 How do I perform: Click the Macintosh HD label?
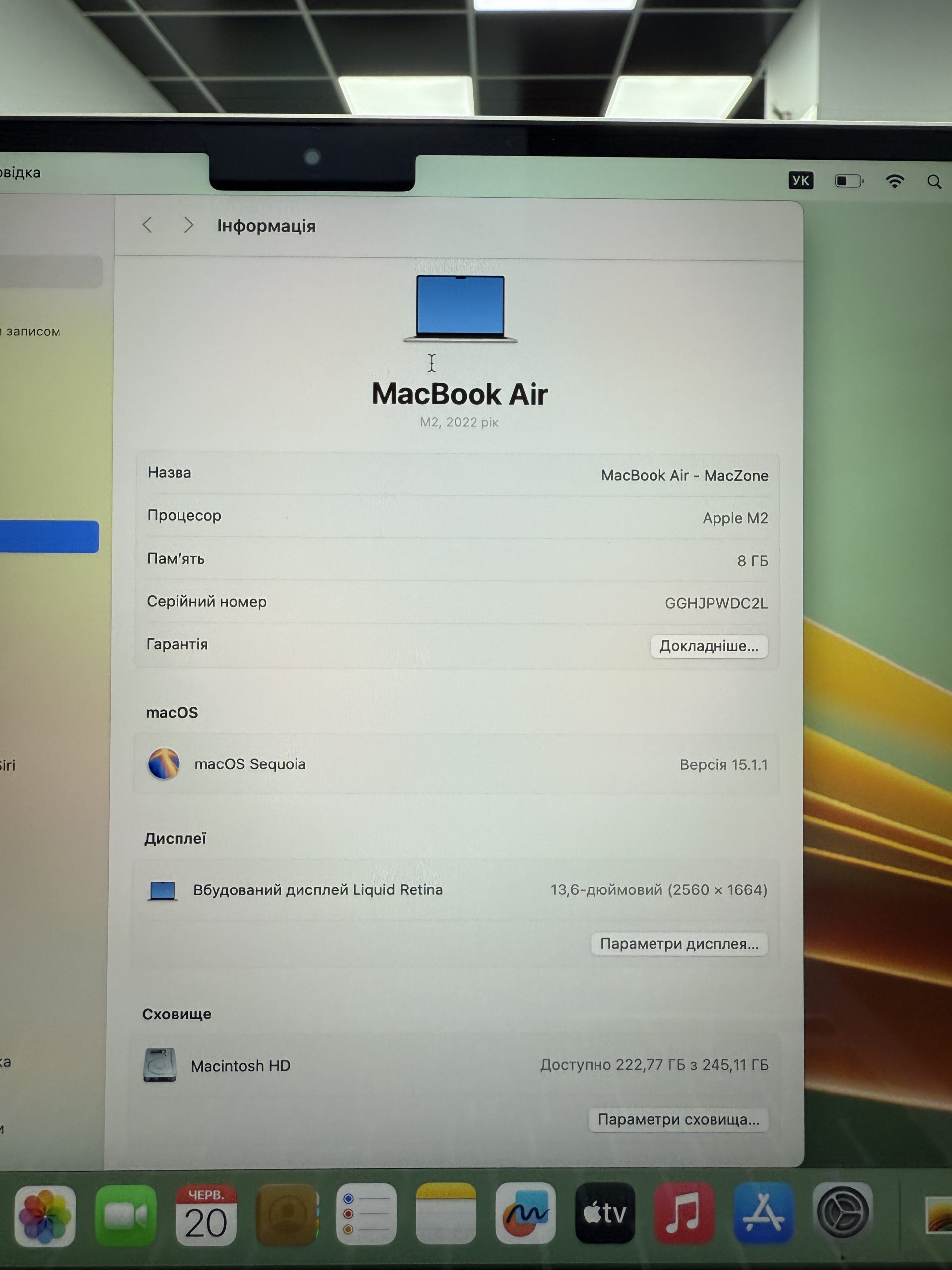(240, 1066)
